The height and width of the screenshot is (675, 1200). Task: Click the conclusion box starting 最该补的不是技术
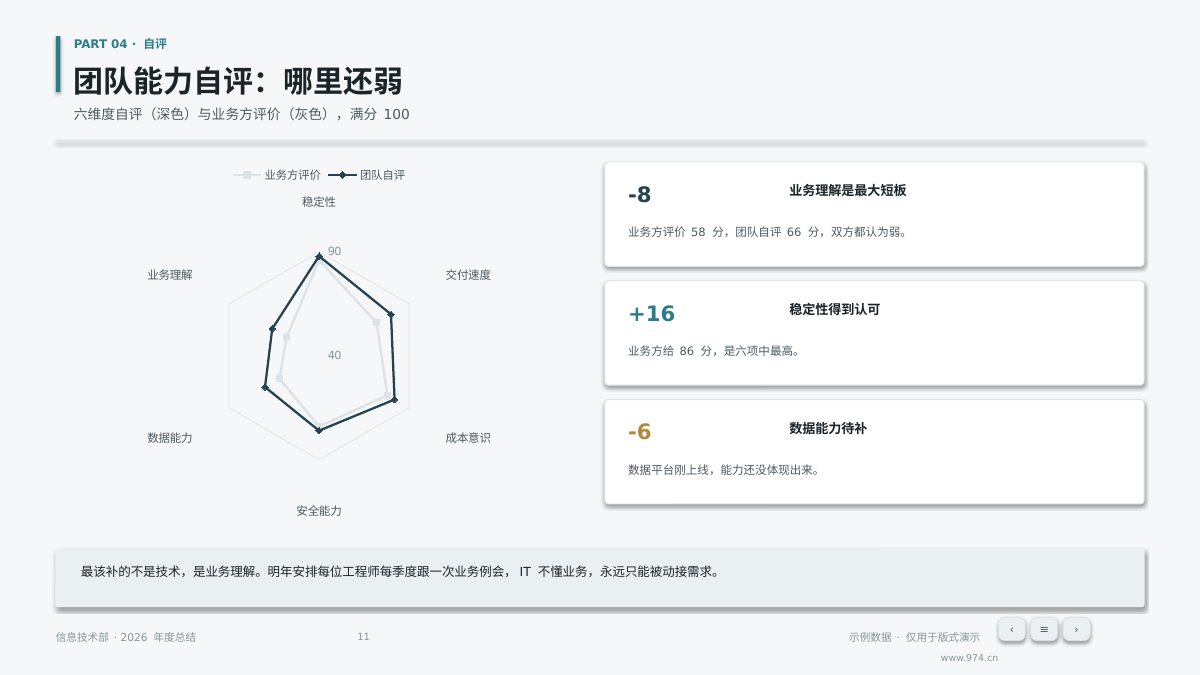click(600, 577)
